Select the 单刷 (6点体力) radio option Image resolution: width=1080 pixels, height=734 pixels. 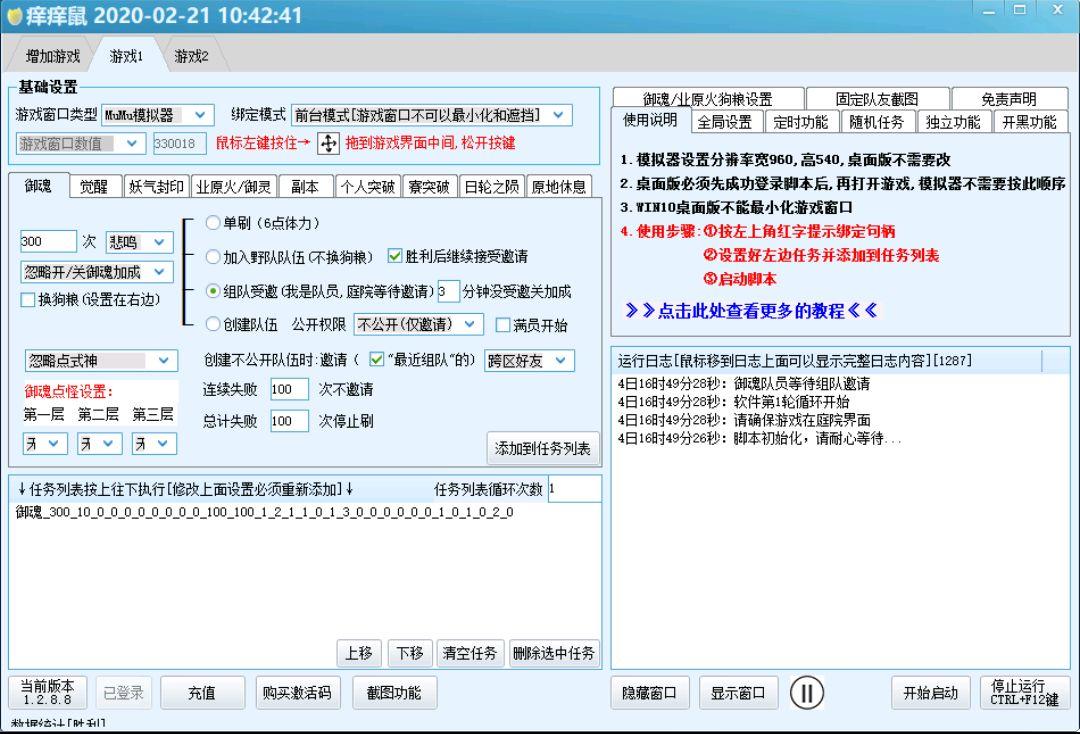(x=211, y=222)
